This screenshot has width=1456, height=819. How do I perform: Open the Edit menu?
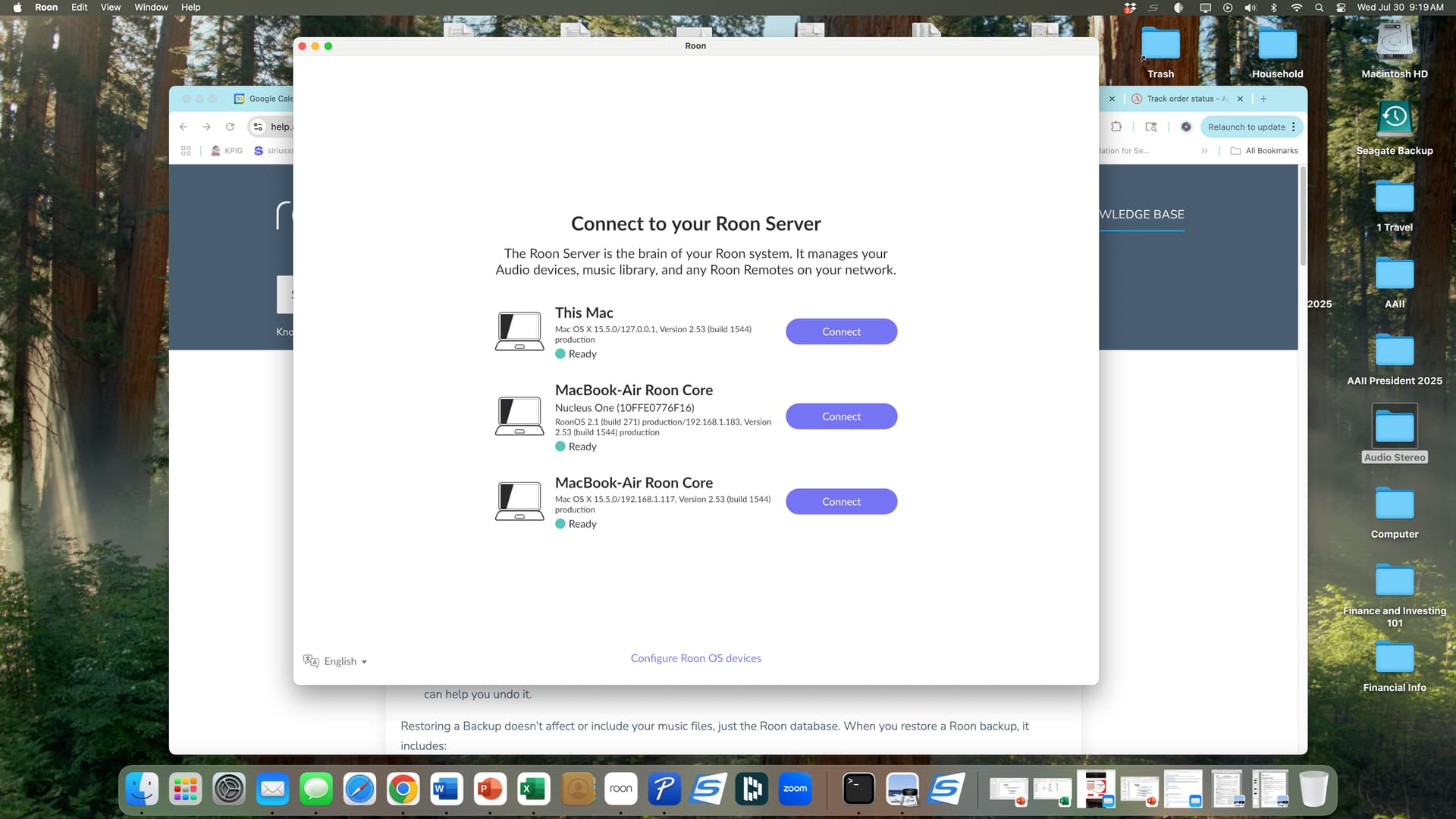(80, 7)
